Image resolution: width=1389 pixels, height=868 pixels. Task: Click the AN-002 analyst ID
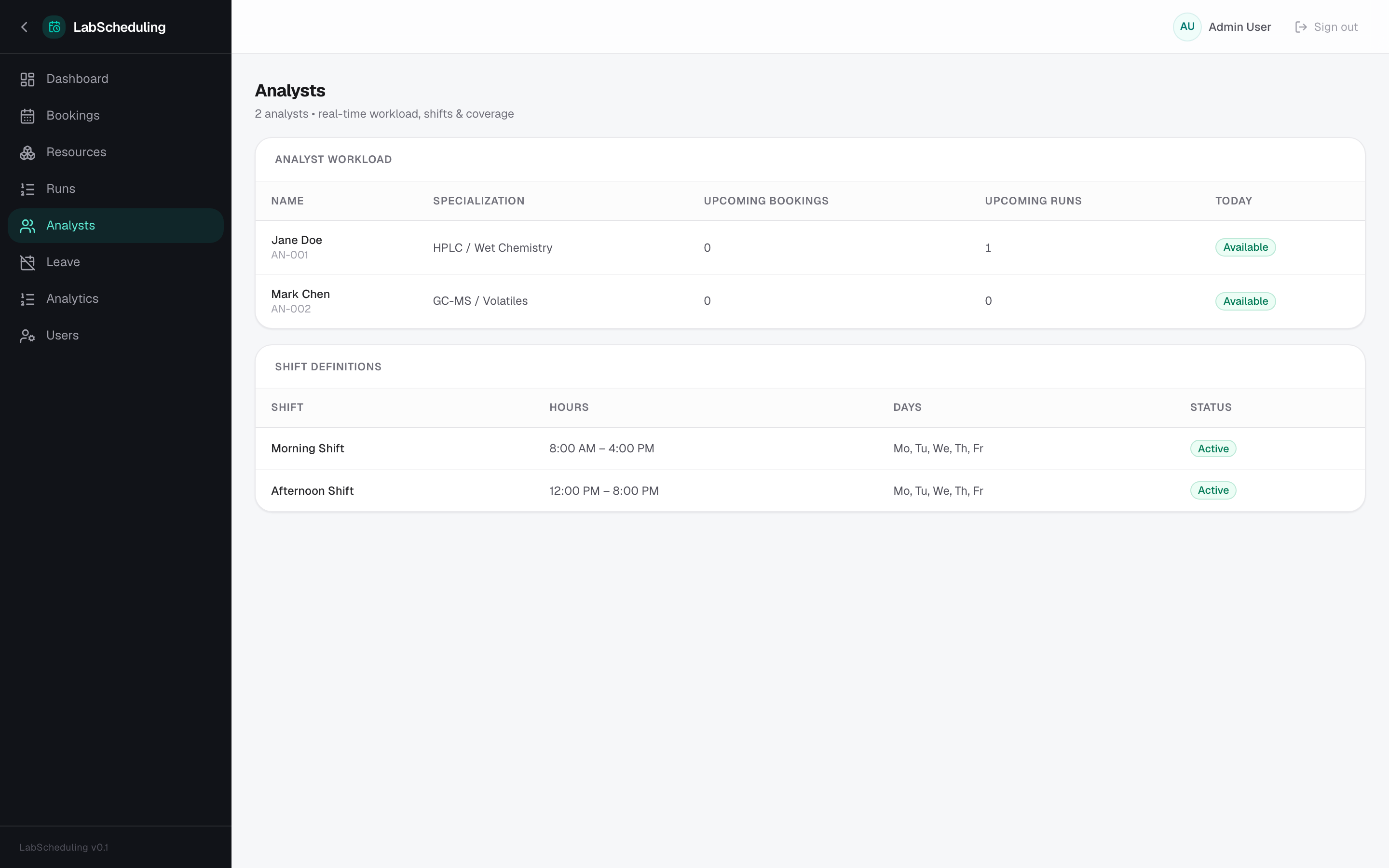tap(290, 309)
